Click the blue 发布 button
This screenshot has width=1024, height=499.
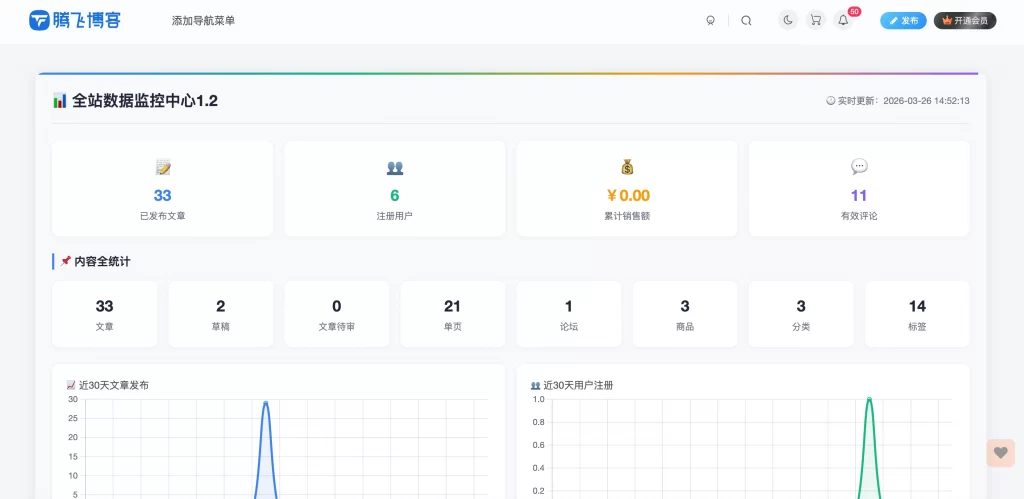click(903, 20)
